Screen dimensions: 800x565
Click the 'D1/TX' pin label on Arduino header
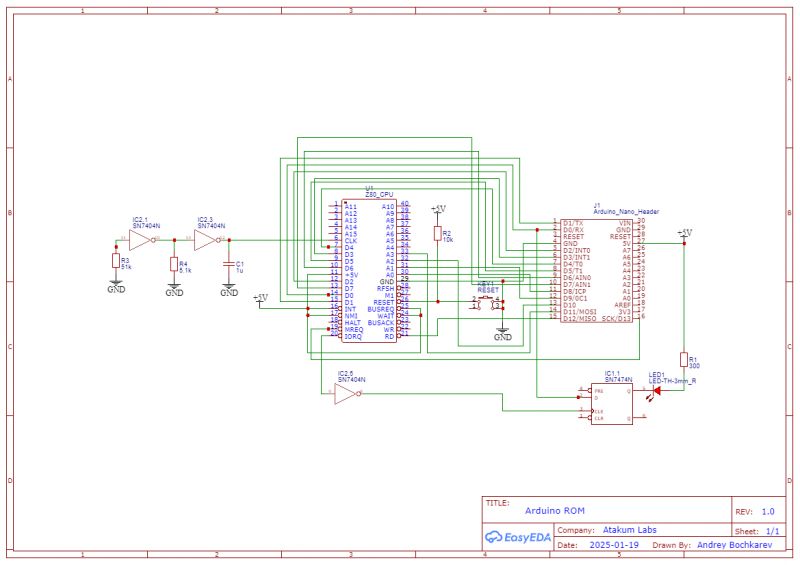(573, 223)
